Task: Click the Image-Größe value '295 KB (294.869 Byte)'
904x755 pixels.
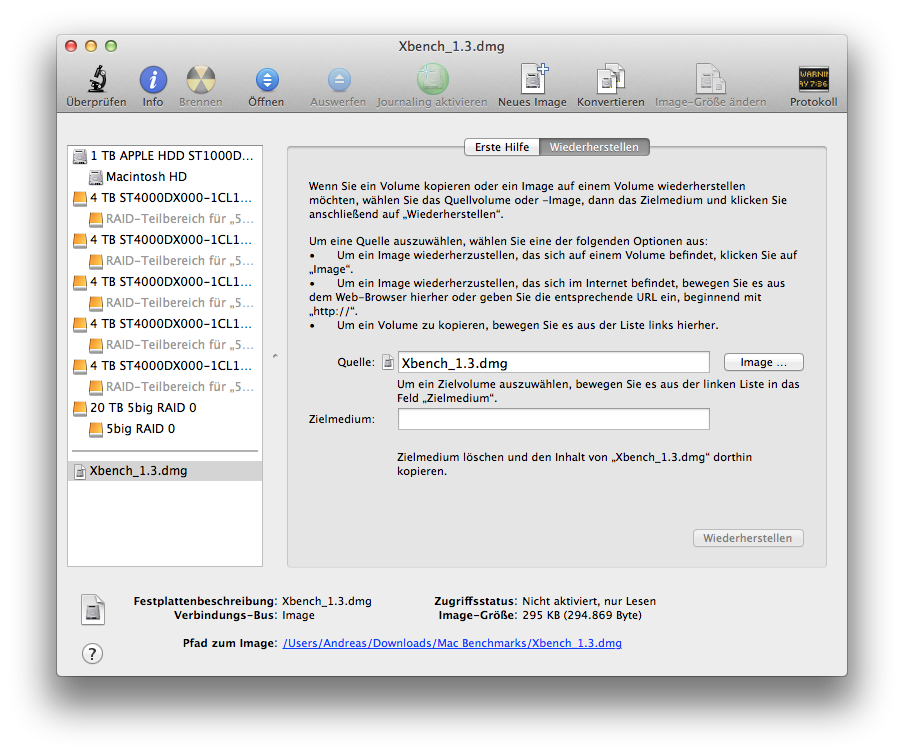Action: coord(582,615)
